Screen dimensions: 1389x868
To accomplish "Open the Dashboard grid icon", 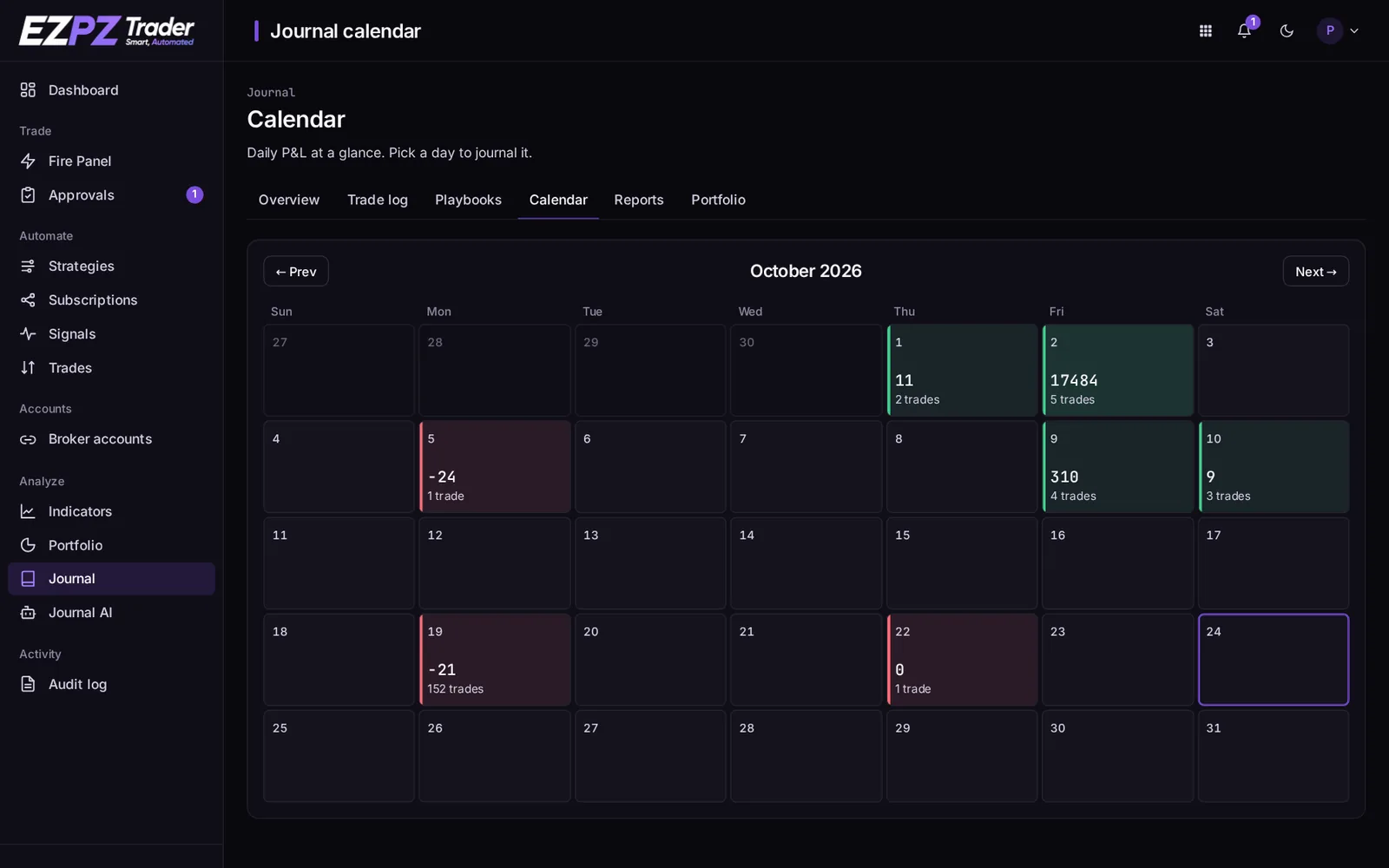I will coord(28,90).
